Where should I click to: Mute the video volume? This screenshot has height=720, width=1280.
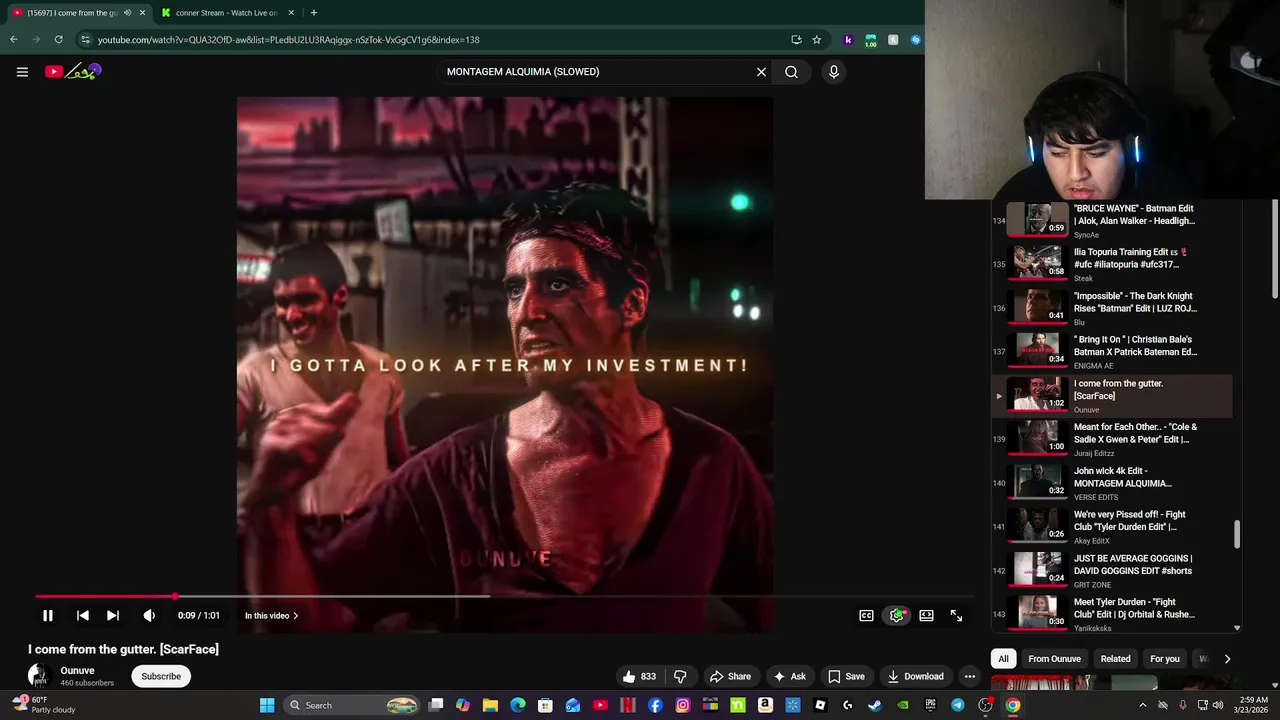click(x=149, y=616)
